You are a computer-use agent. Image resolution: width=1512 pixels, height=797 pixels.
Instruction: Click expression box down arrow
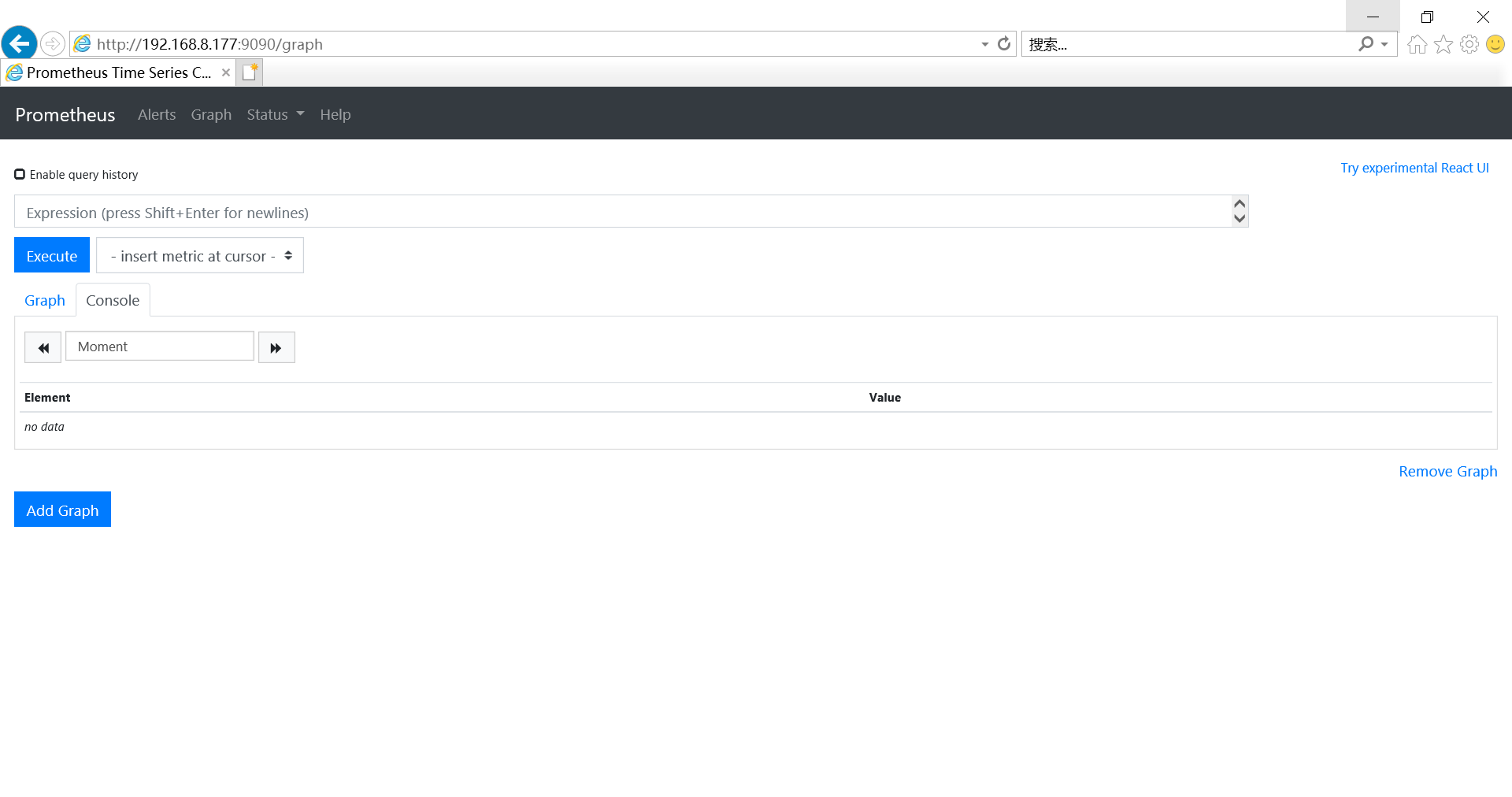(x=1240, y=219)
